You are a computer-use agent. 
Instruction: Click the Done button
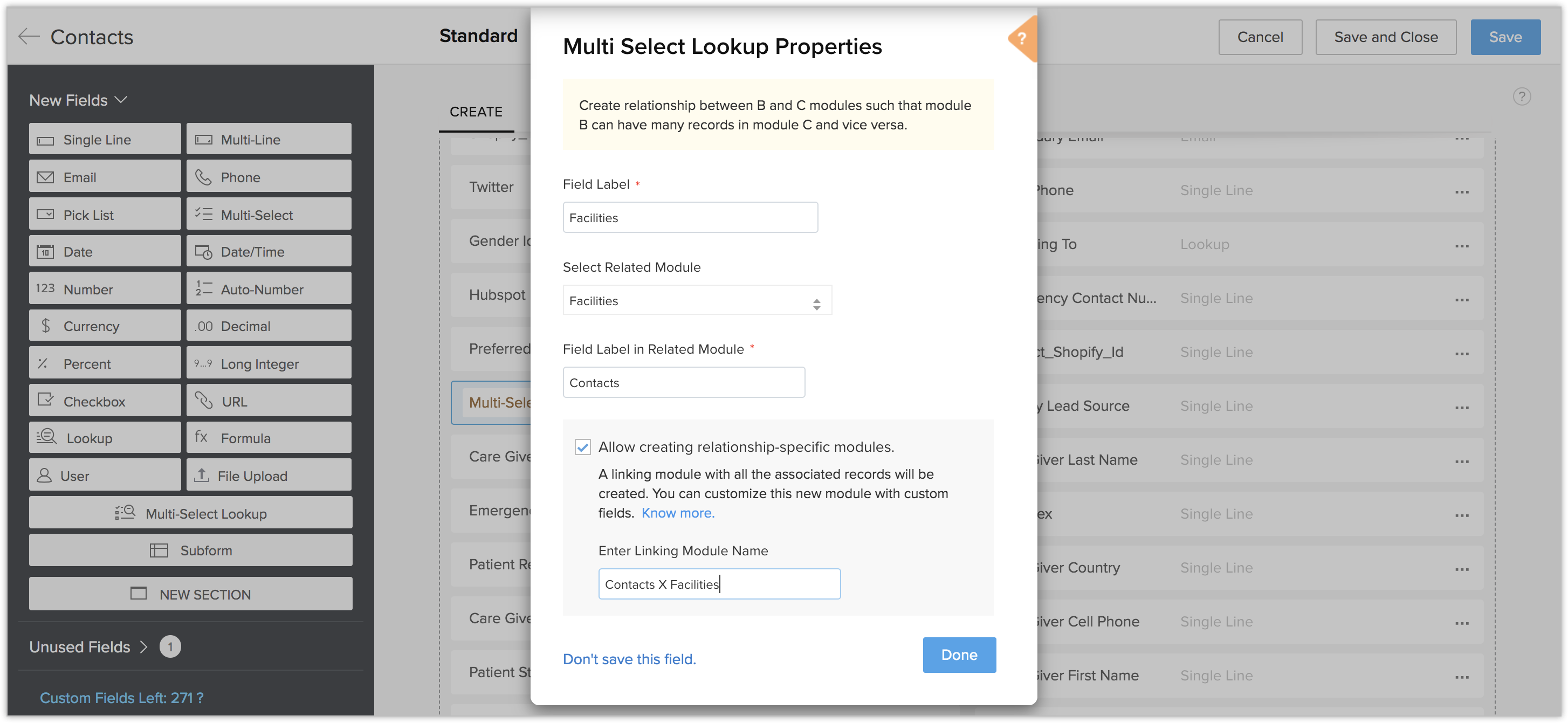click(x=959, y=654)
